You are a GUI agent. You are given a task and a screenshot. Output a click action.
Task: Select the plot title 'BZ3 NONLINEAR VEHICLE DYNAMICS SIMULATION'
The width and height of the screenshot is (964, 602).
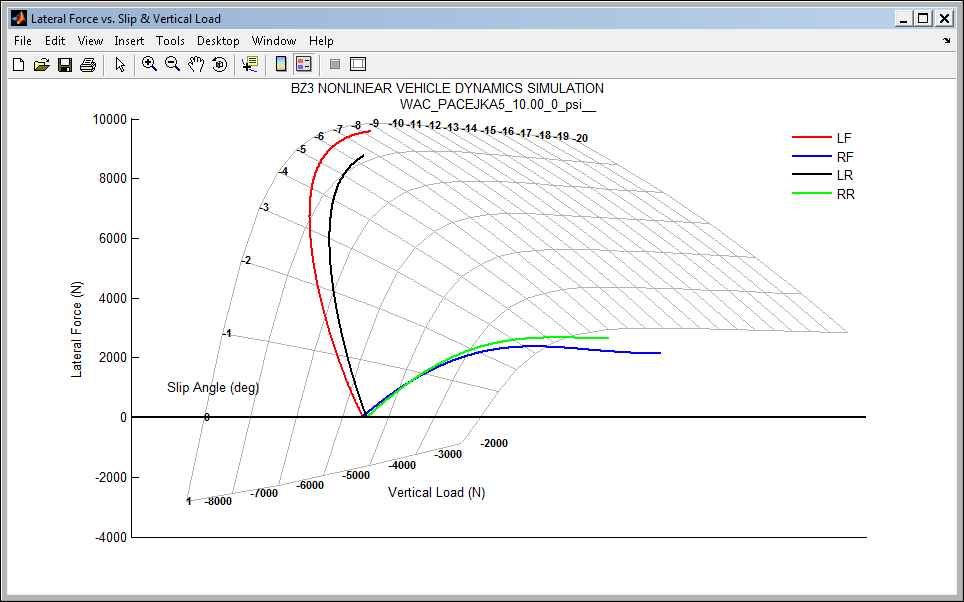447,89
